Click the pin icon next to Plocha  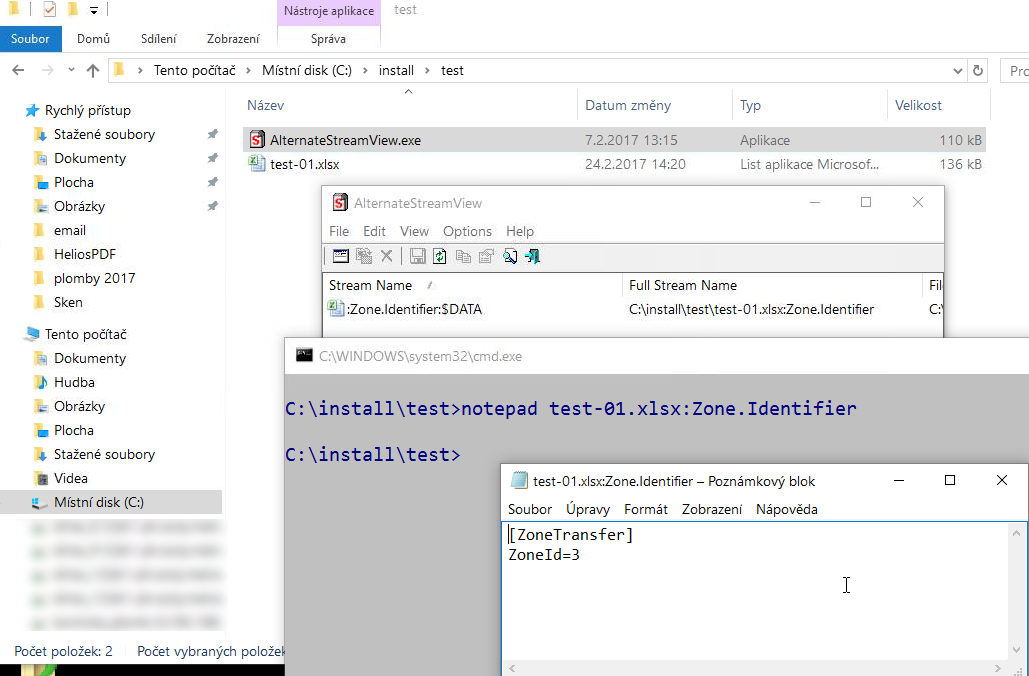[x=213, y=182]
